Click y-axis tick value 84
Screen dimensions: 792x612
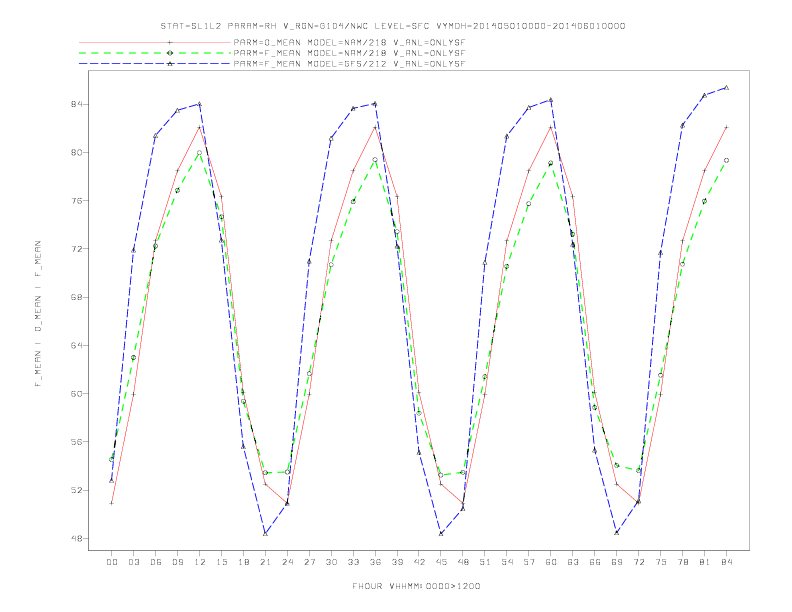[76, 104]
